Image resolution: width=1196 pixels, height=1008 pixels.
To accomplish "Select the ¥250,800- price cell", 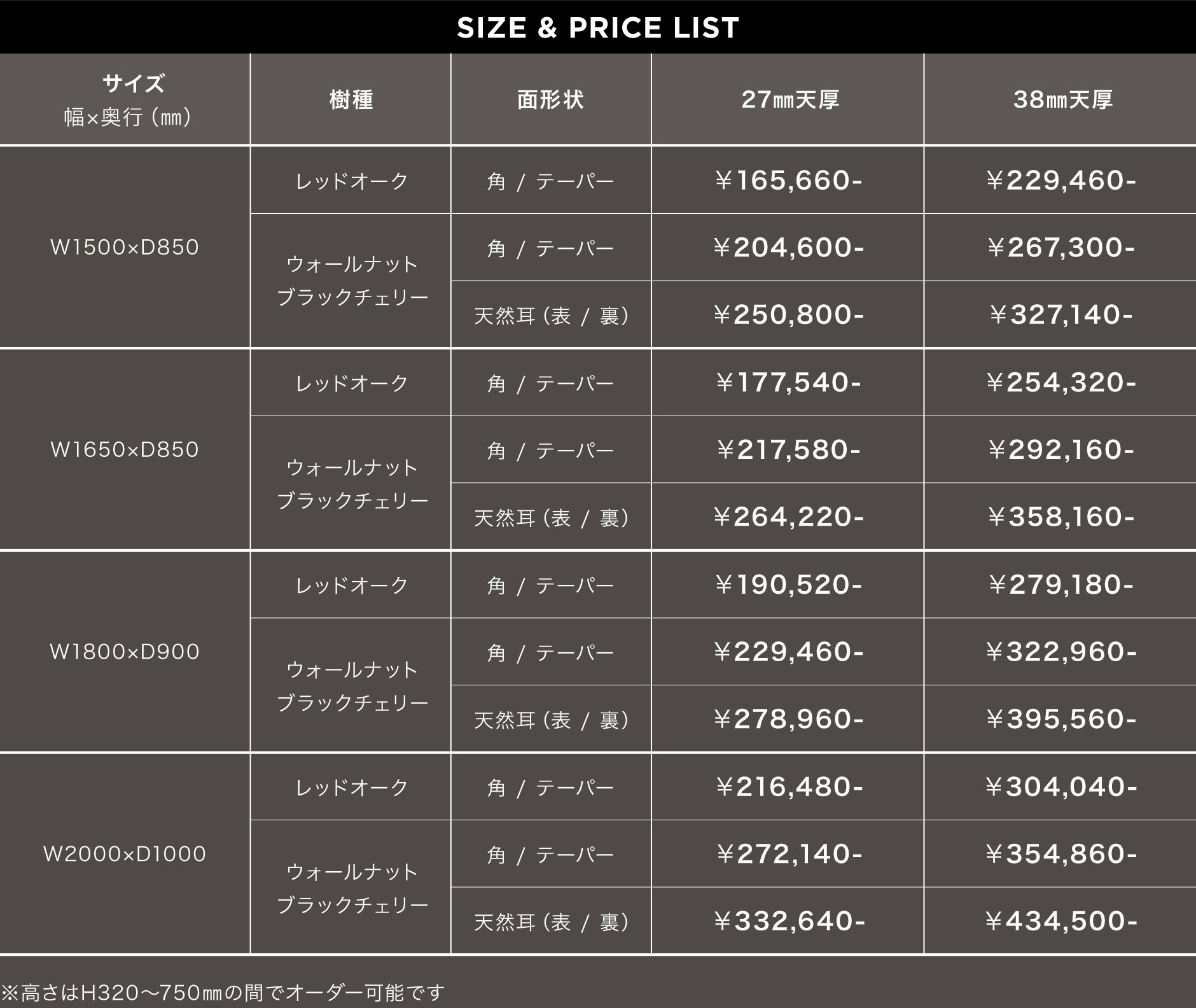I will [788, 314].
